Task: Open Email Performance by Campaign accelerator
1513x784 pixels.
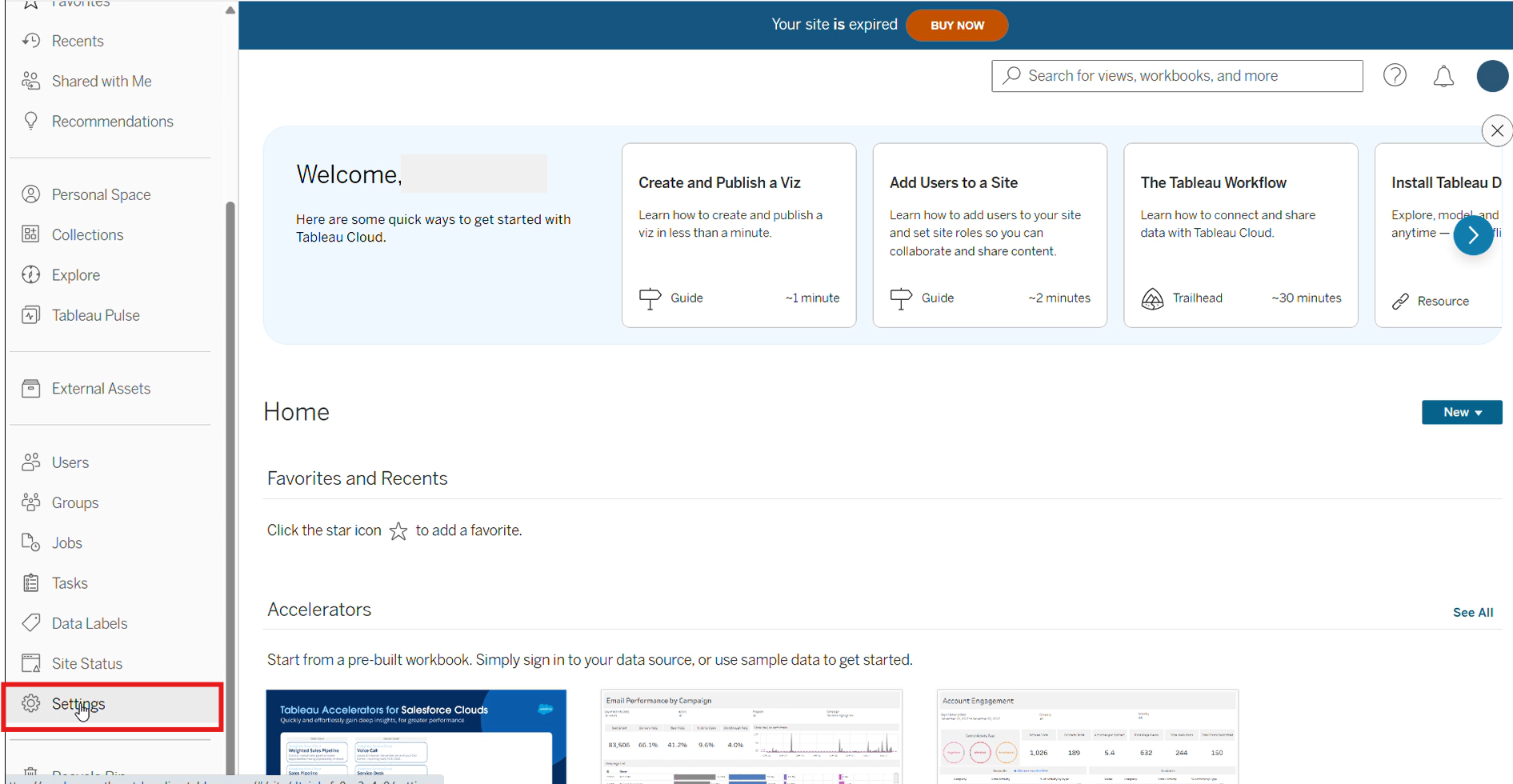Action: tap(751, 737)
